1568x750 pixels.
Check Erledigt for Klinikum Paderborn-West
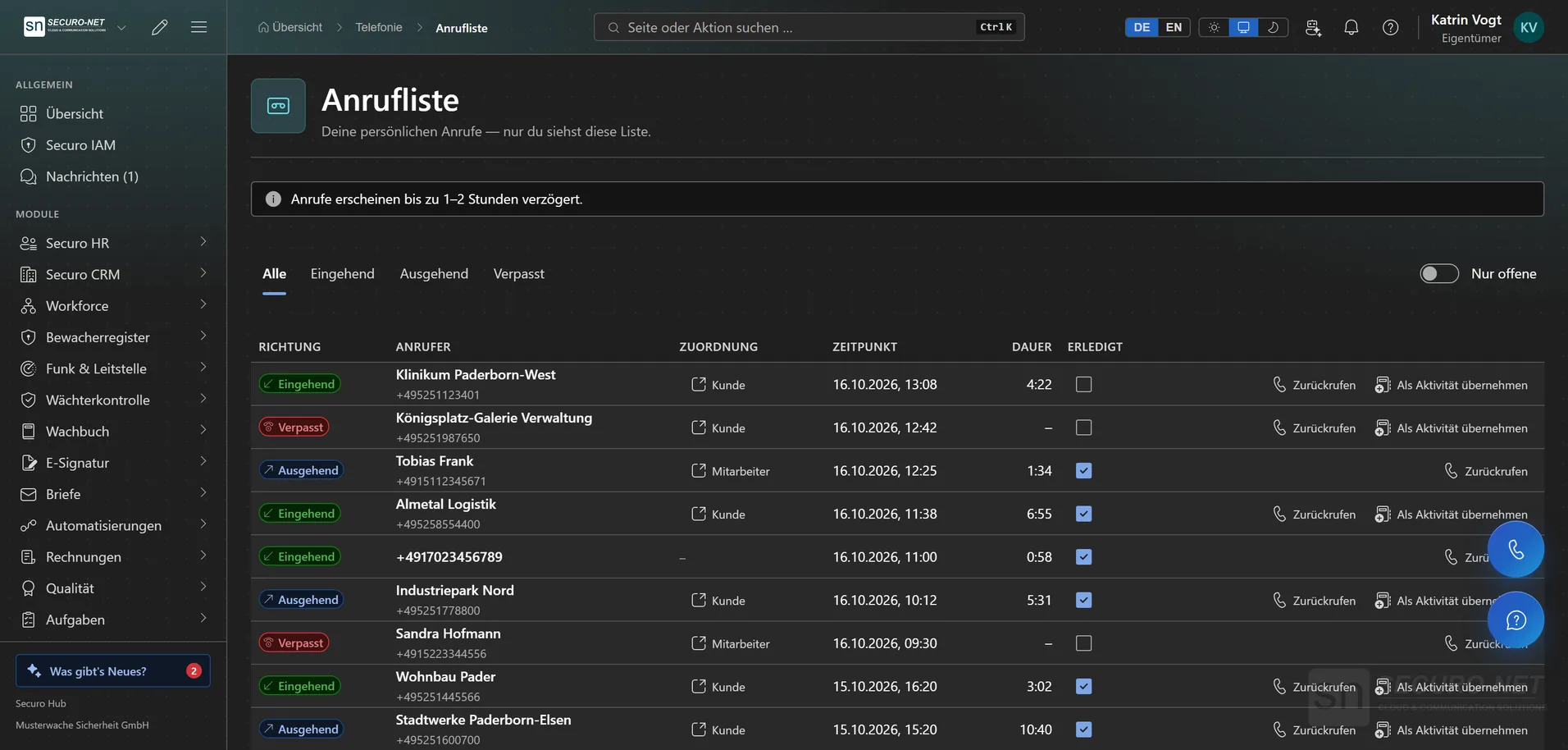pos(1083,384)
